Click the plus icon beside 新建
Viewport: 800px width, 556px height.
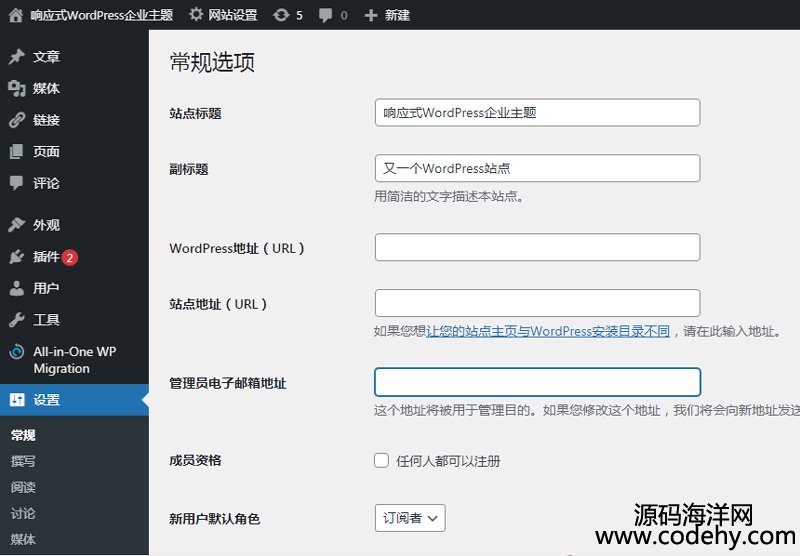[371, 15]
